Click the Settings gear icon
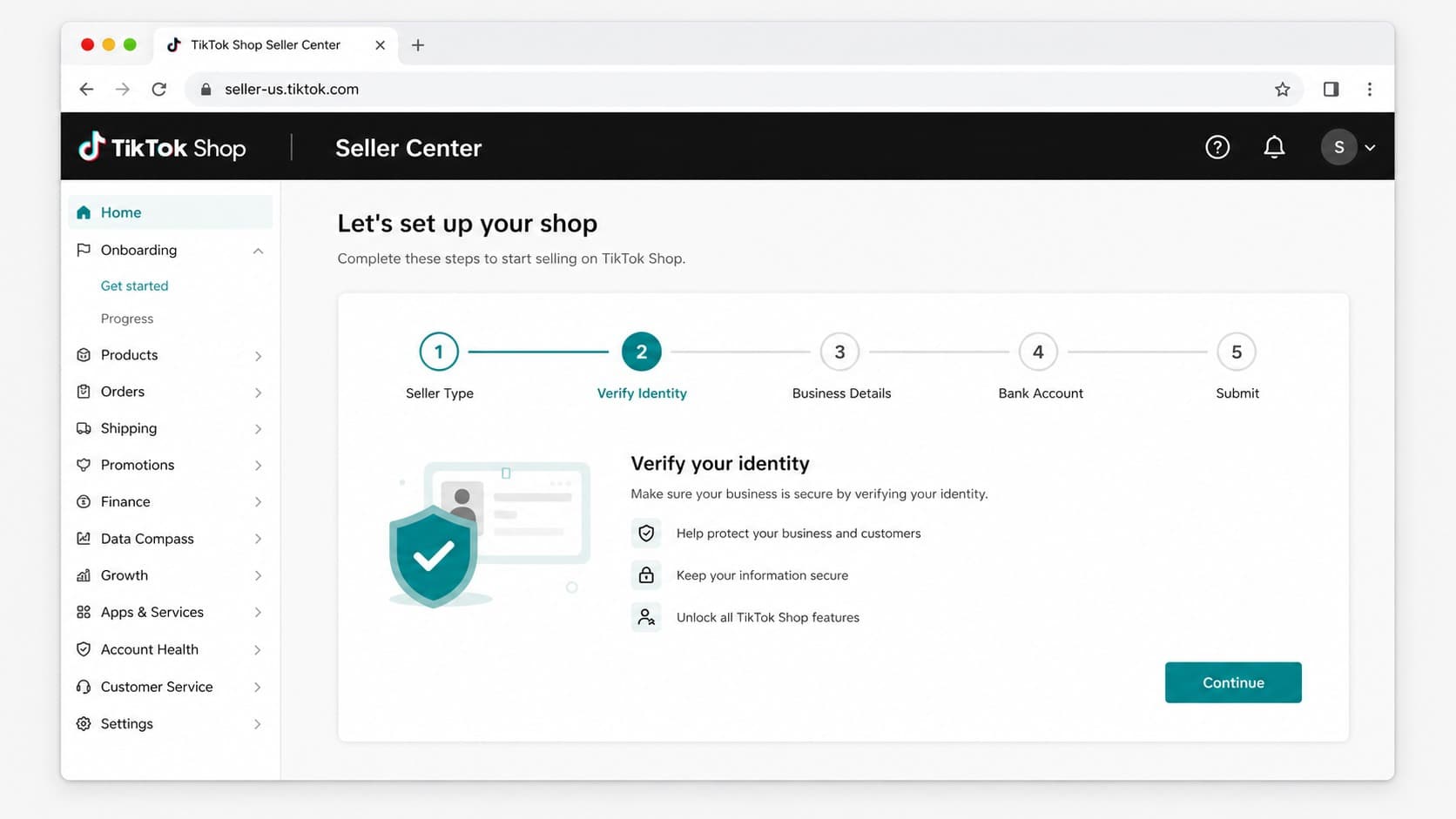This screenshot has height=819, width=1456. pos(84,723)
